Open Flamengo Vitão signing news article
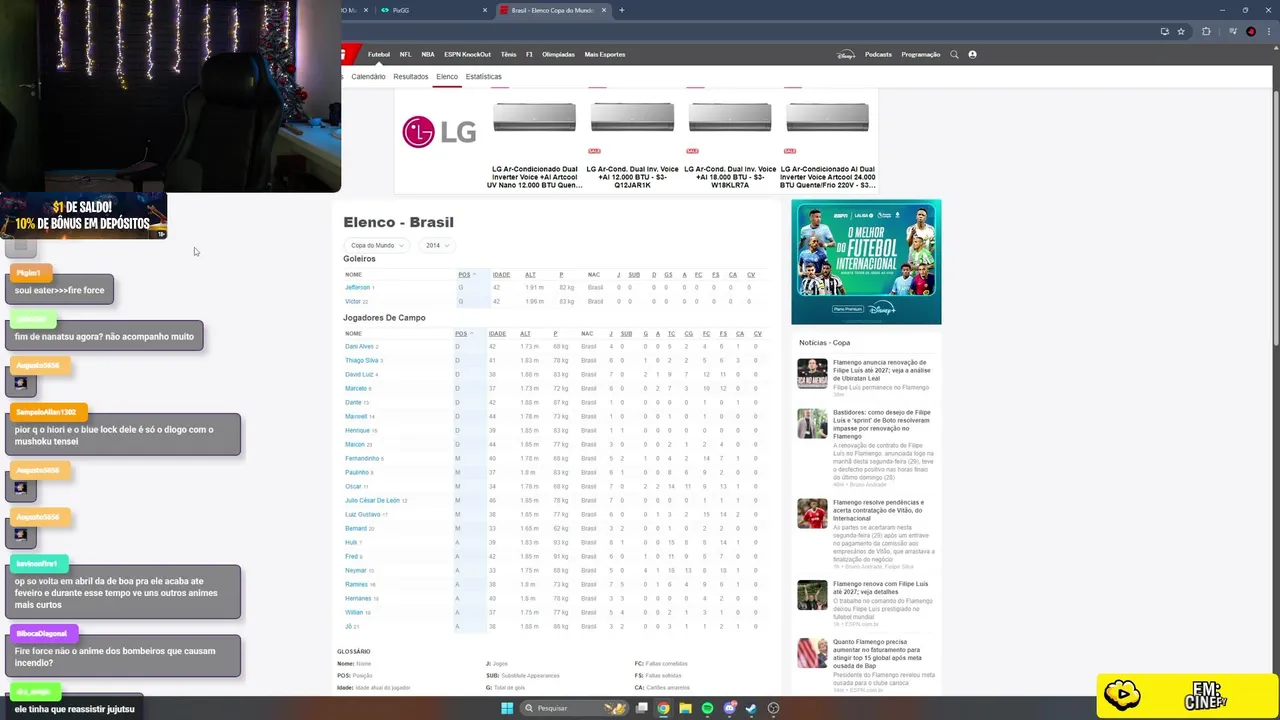 pos(879,510)
